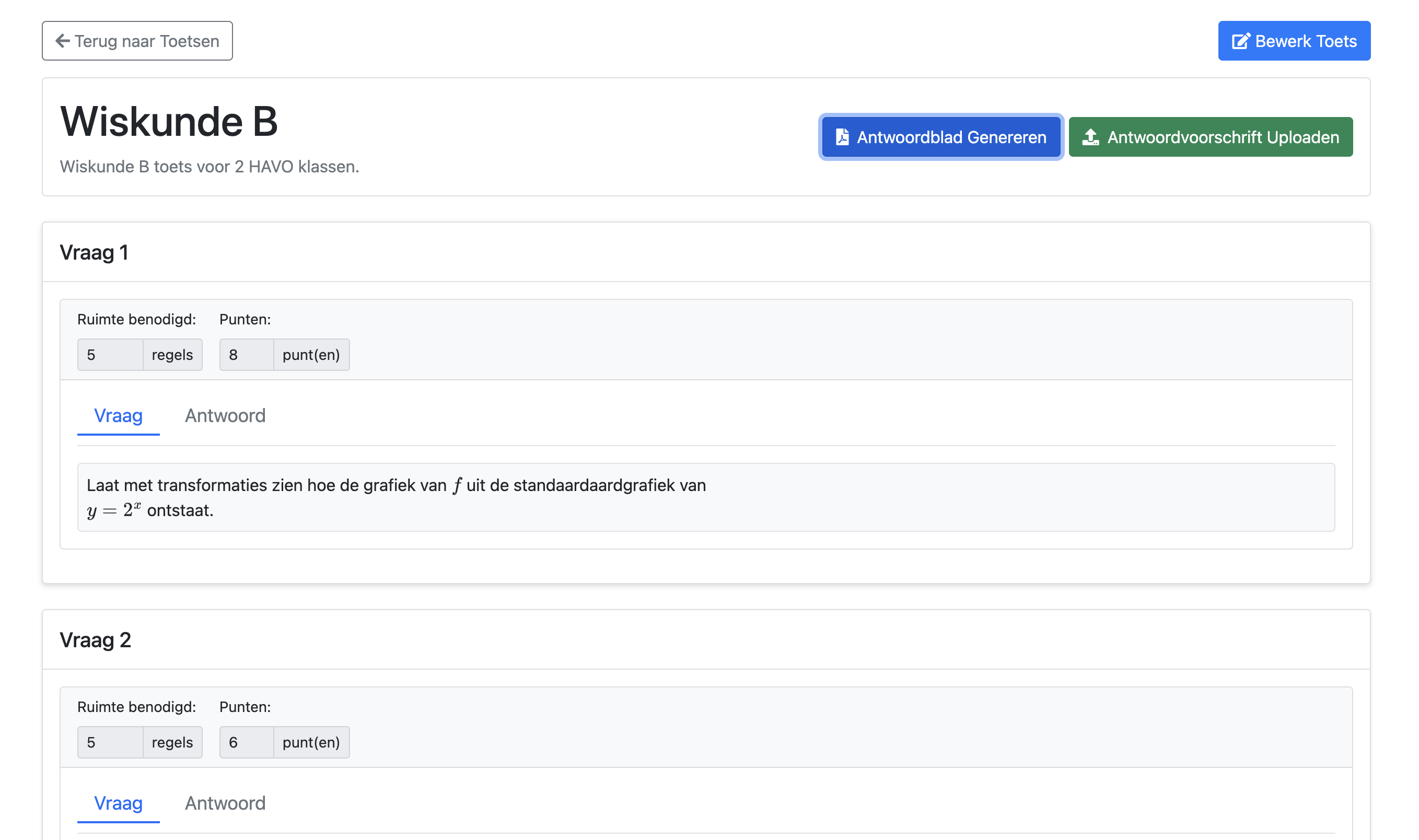Screen dimensions: 1419x840
Task: Click the regels field of Vraag 2
Action: click(110, 742)
